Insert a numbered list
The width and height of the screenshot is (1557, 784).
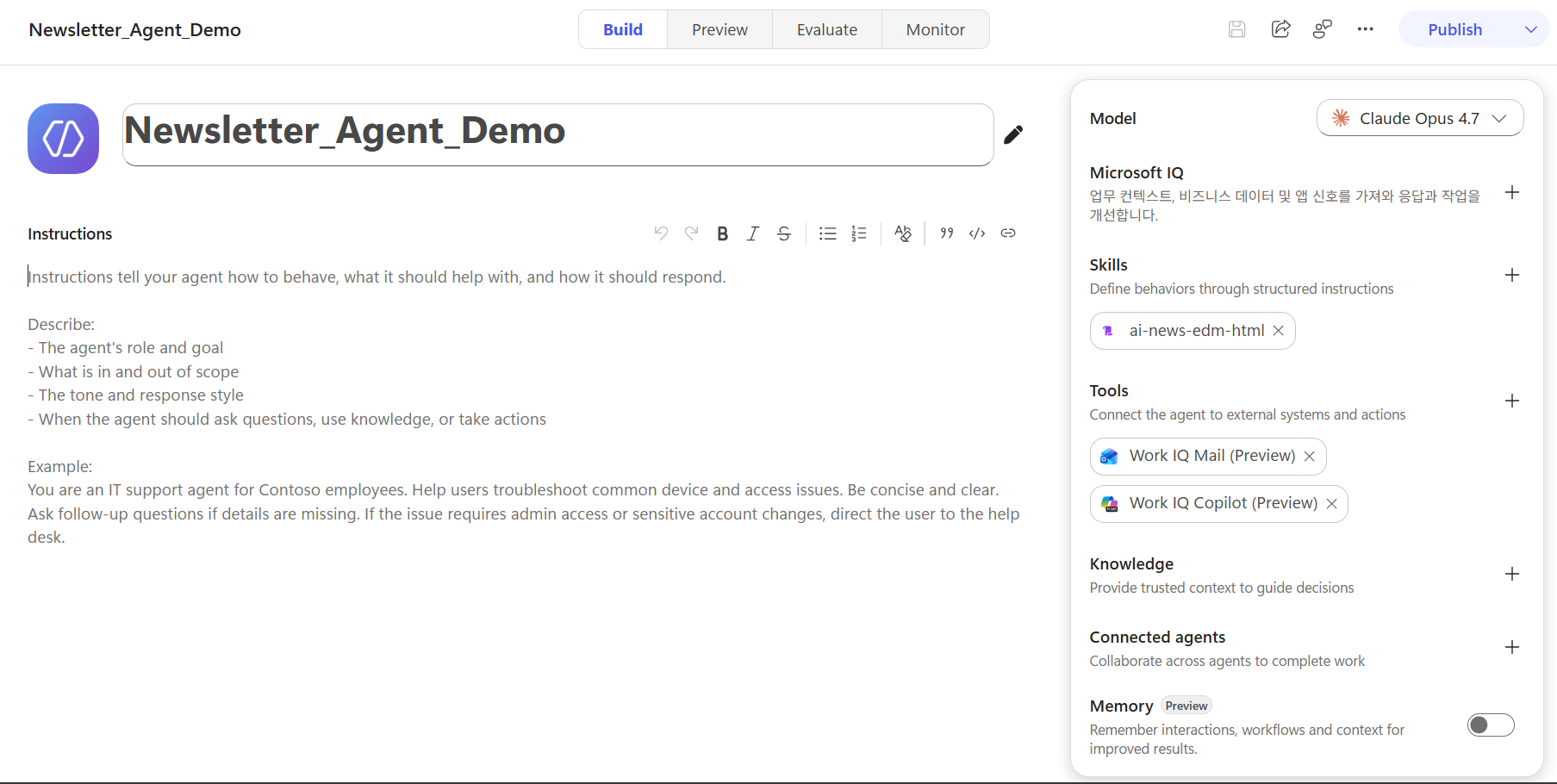click(x=859, y=233)
